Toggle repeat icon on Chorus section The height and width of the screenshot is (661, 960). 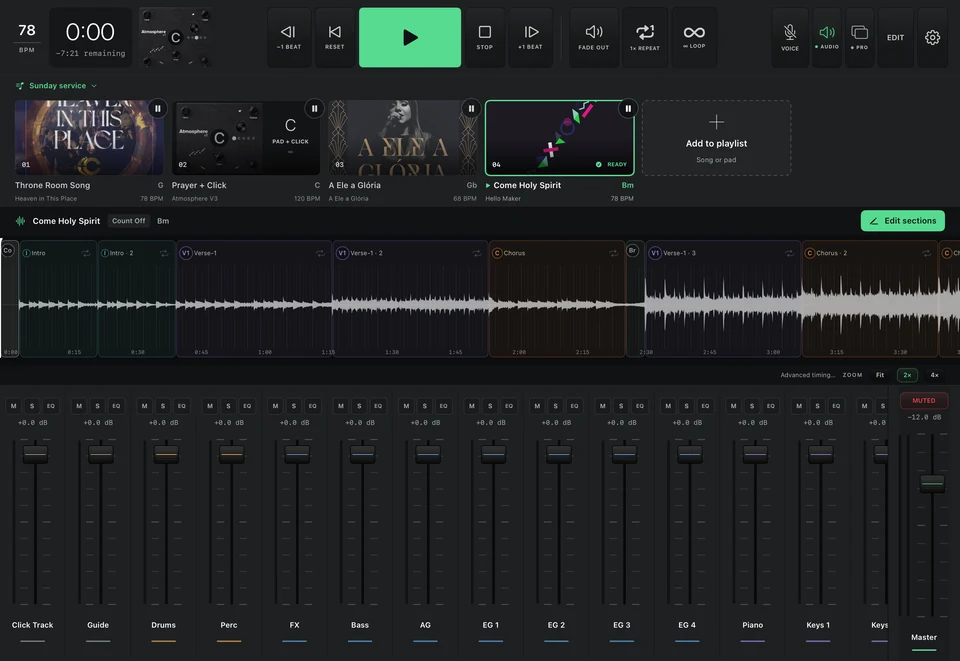(x=613, y=253)
